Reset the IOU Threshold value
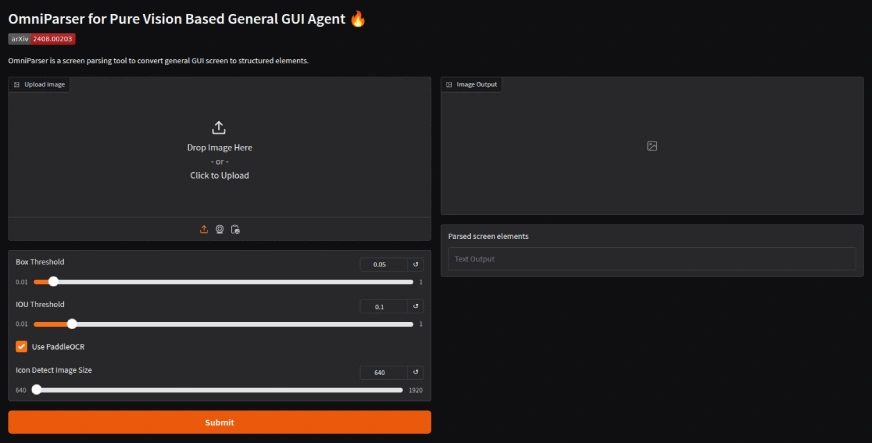872x443 pixels. [415, 306]
